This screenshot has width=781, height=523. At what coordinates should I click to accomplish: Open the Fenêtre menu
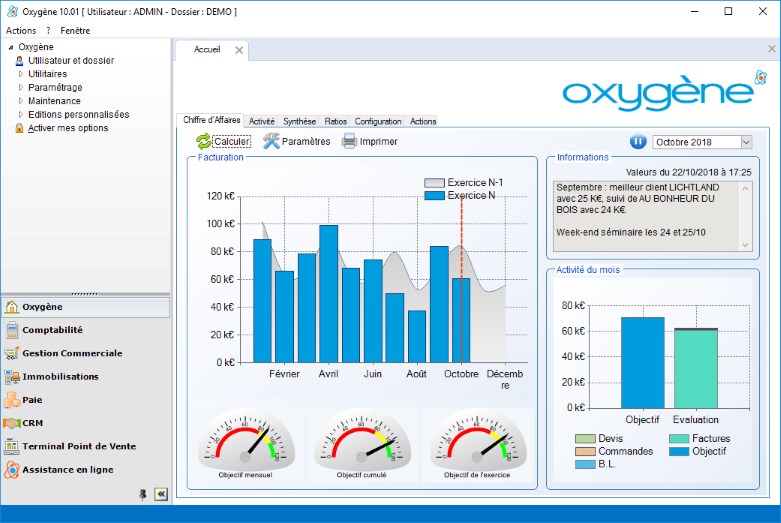pos(75,30)
